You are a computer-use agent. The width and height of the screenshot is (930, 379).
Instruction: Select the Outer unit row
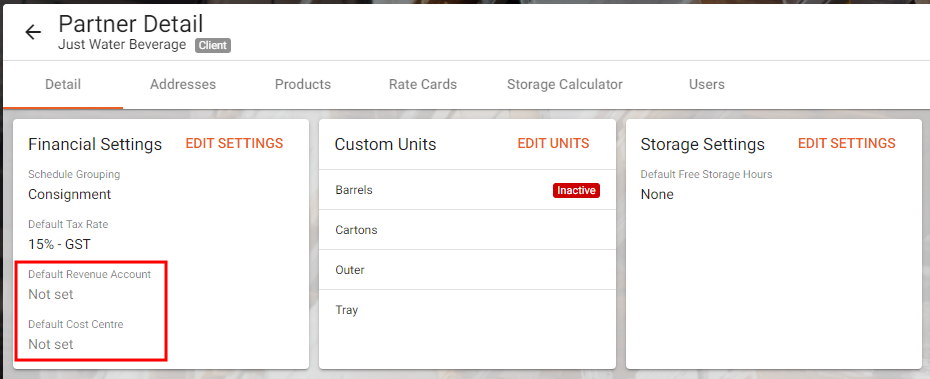tap(467, 270)
